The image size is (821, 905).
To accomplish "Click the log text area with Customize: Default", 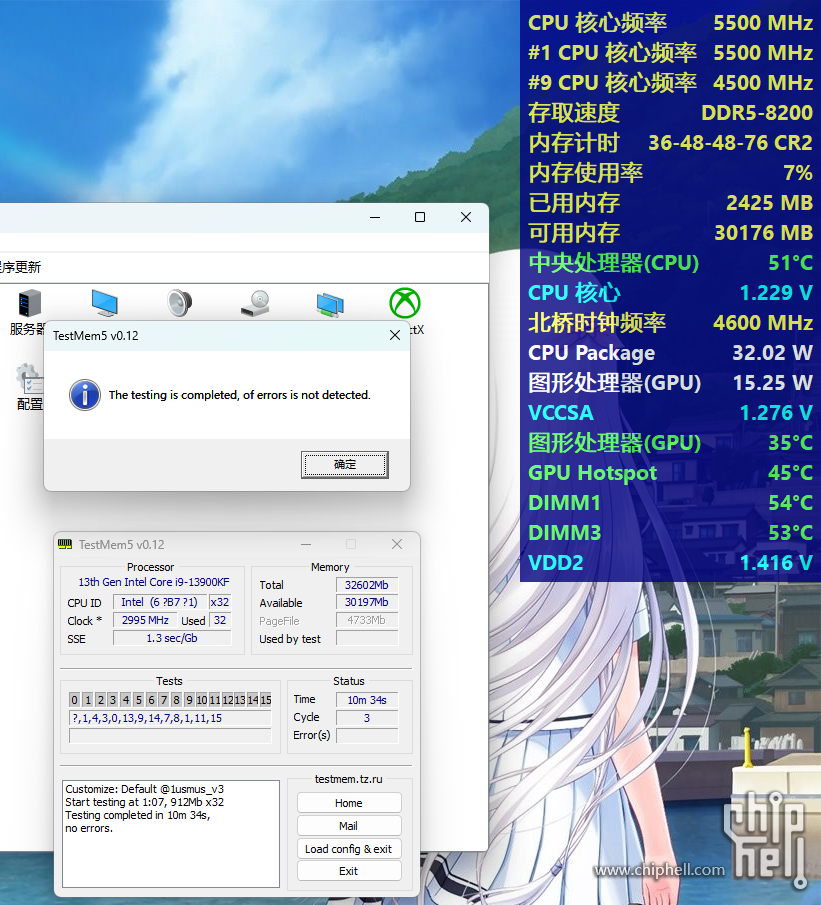I will (x=171, y=834).
